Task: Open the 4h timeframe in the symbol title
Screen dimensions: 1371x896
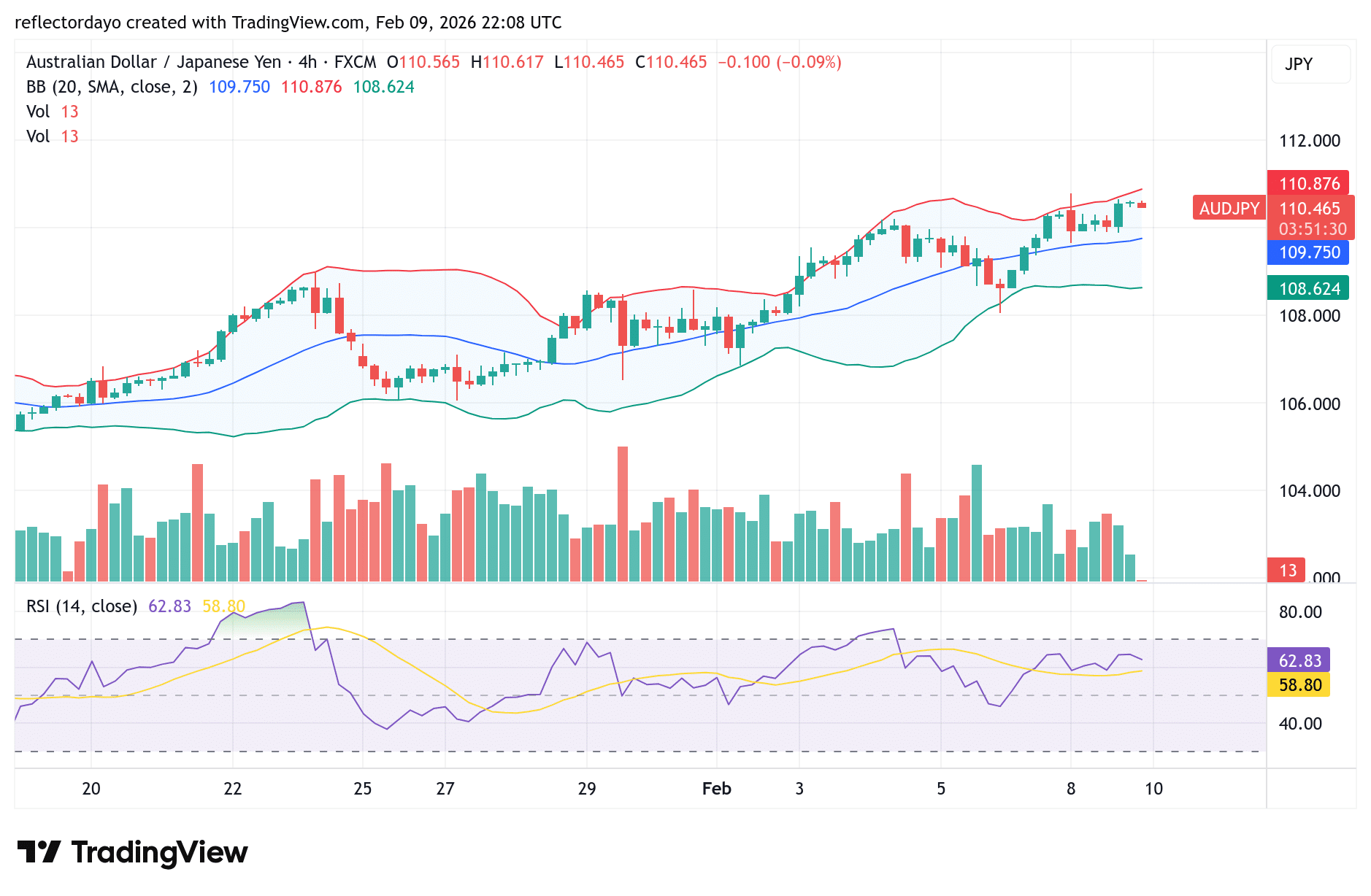Action: pyautogui.click(x=310, y=62)
